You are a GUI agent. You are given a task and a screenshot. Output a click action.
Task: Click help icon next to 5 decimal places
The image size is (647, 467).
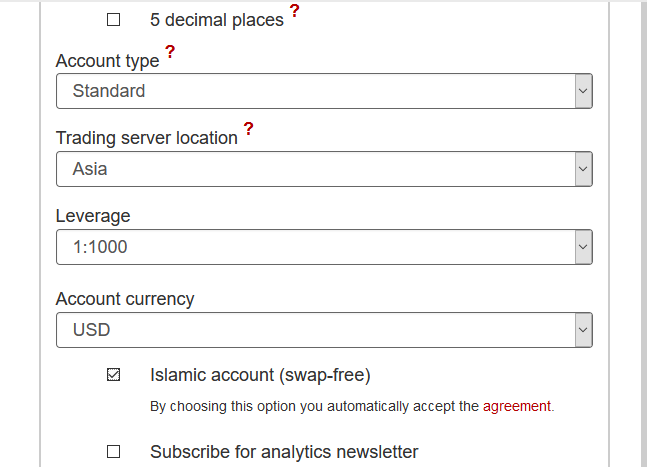(294, 10)
